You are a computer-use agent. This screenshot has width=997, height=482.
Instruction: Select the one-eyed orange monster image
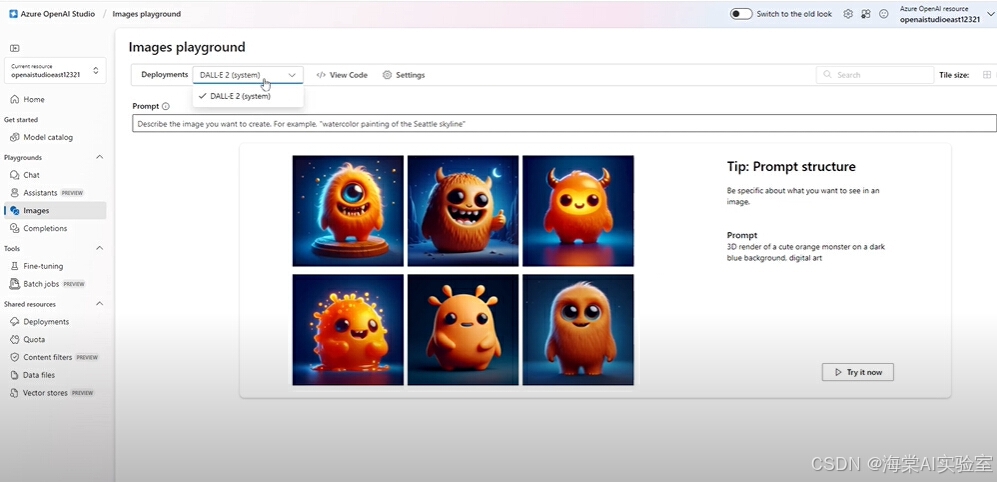348,210
